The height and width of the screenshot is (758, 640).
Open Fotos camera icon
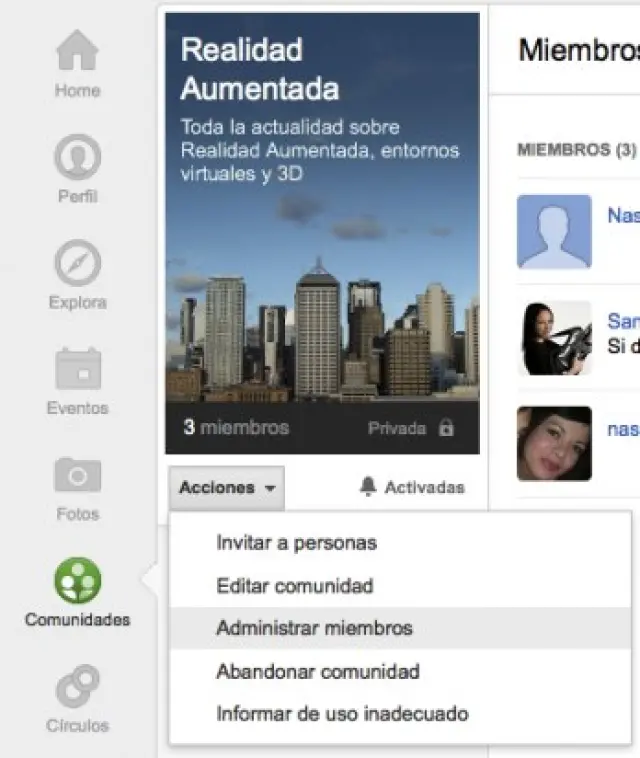(77, 475)
